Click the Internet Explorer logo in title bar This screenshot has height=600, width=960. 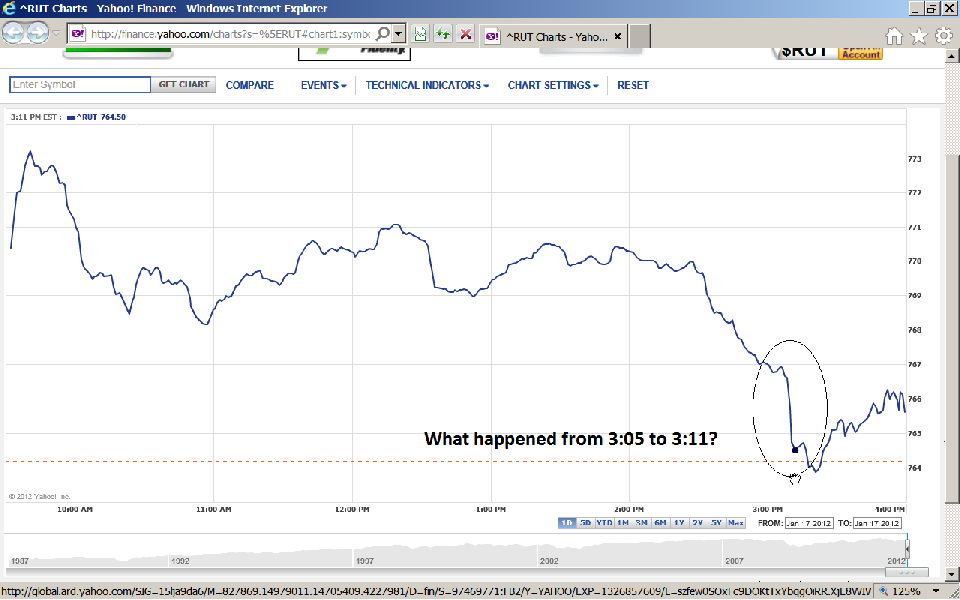click(9, 9)
